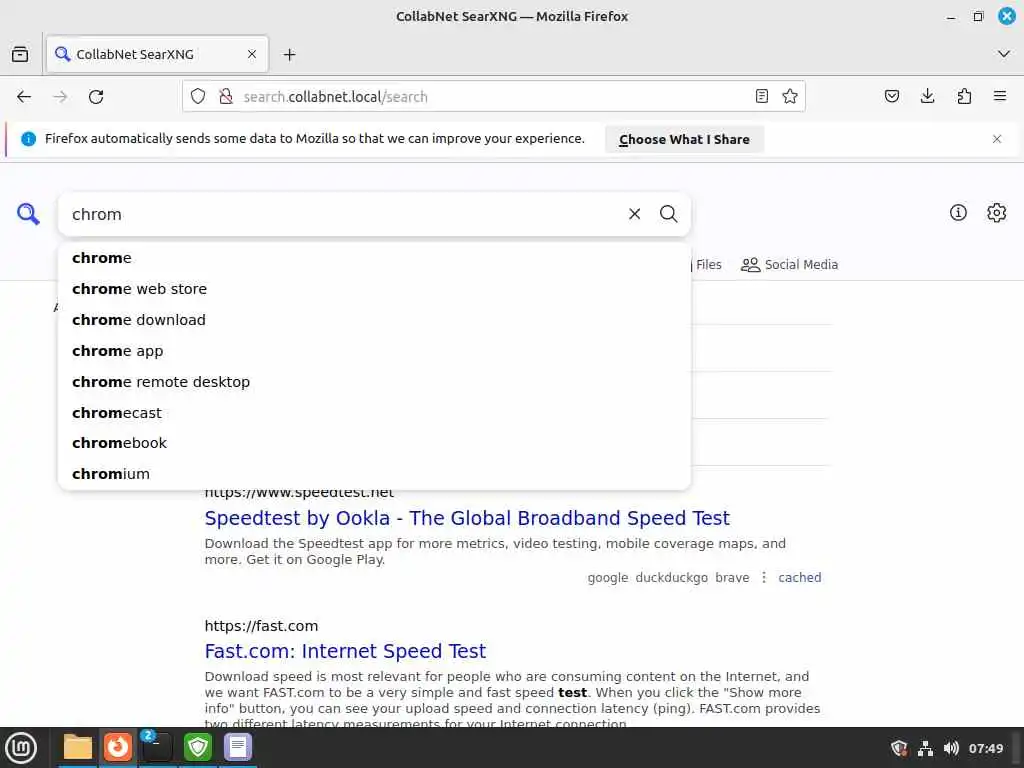Switch to the Social Media category
The image size is (1024, 768).
coord(789,264)
